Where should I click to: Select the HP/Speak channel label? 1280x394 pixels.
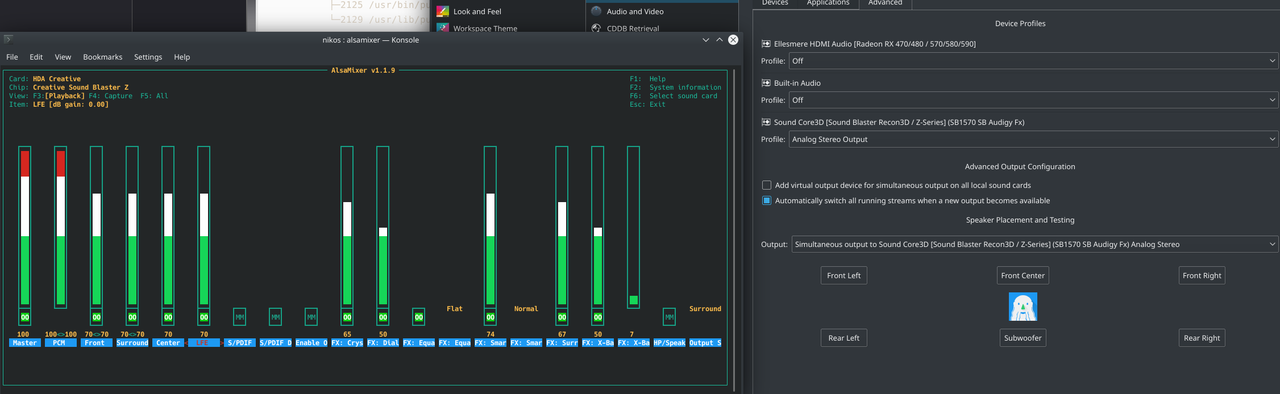pos(669,343)
